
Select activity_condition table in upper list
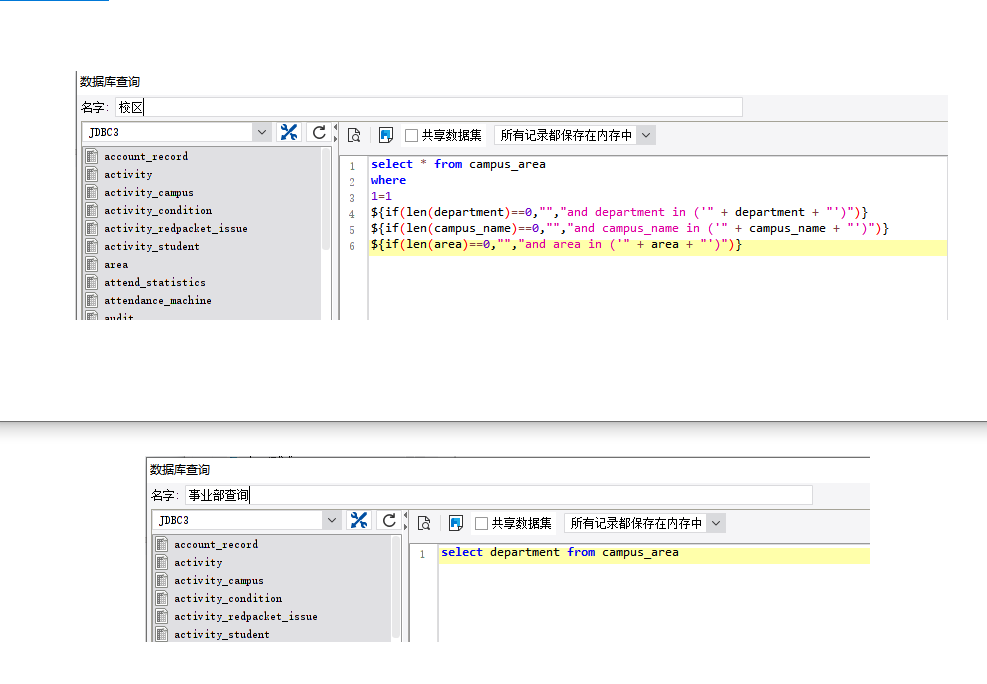(158, 210)
